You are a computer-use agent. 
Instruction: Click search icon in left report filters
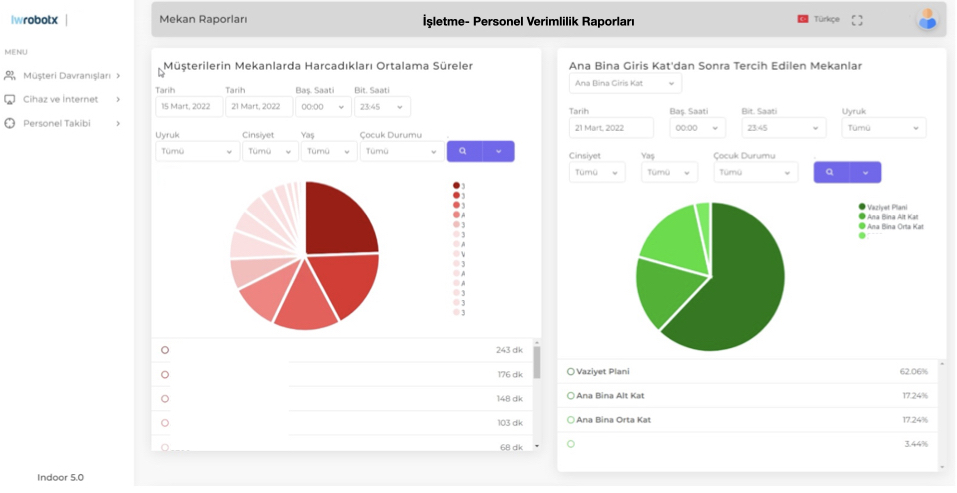click(463, 151)
